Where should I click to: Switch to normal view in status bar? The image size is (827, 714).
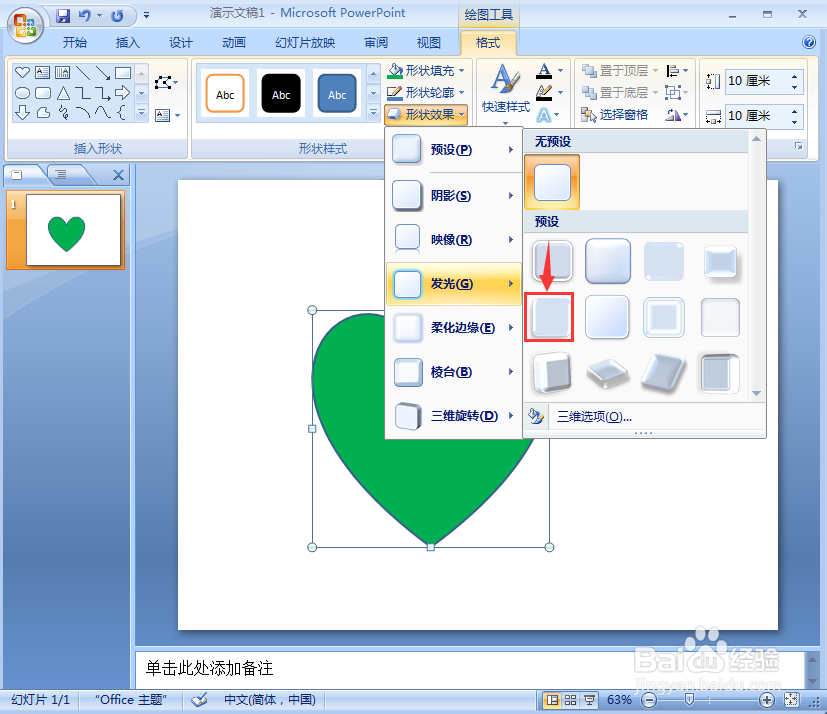[x=552, y=700]
